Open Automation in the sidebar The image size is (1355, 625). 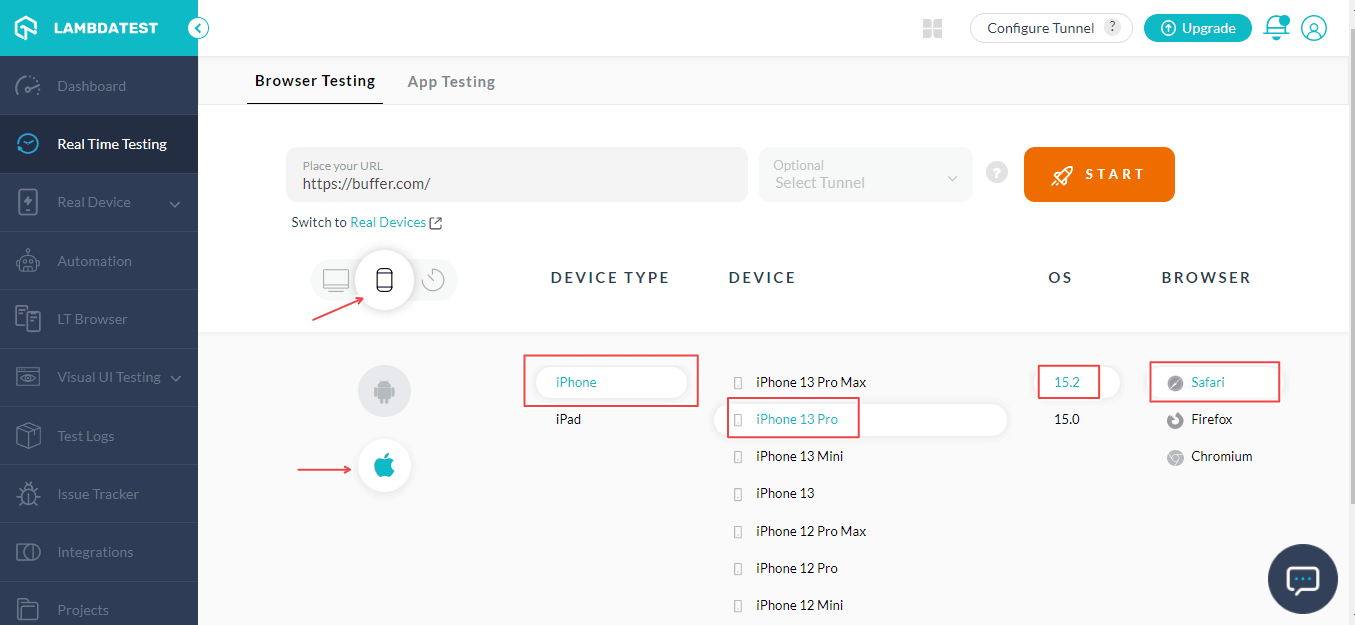pyautogui.click(x=94, y=261)
